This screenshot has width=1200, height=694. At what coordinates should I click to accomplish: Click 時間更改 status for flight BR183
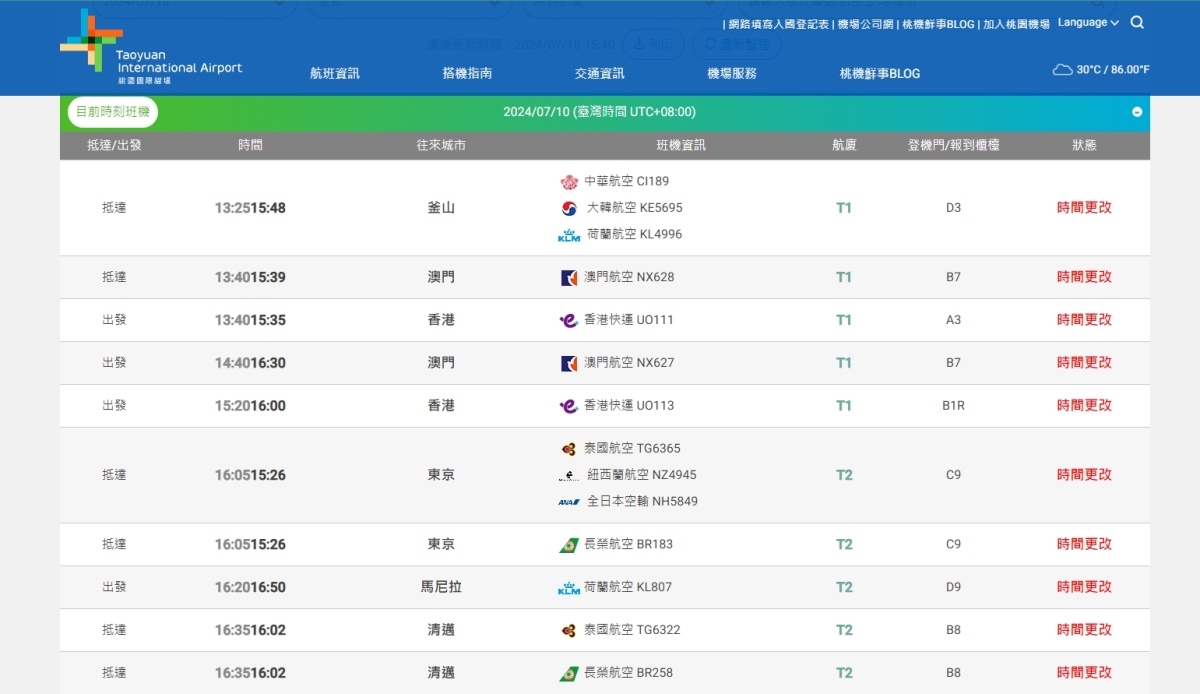coord(1084,545)
